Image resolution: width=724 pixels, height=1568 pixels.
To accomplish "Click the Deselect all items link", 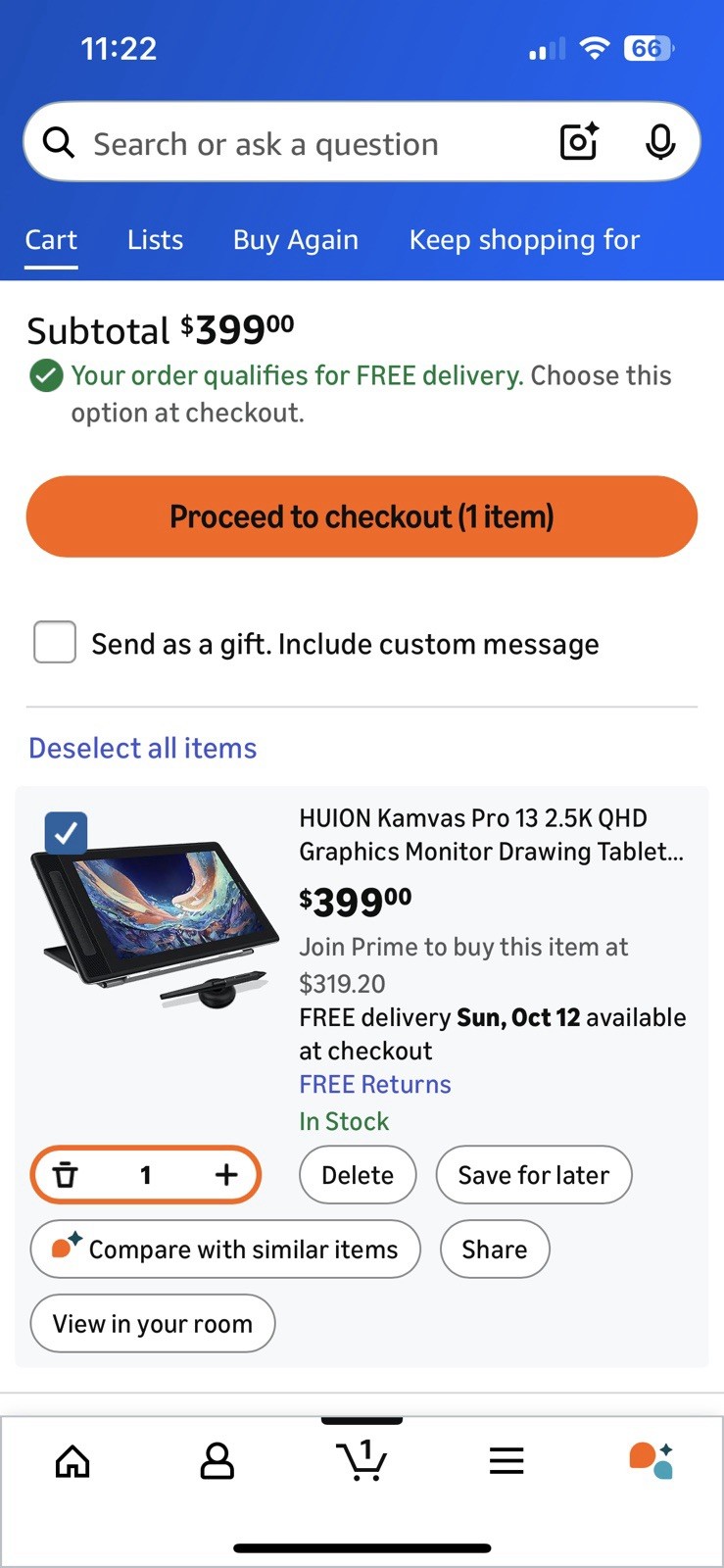I will coord(143,748).
